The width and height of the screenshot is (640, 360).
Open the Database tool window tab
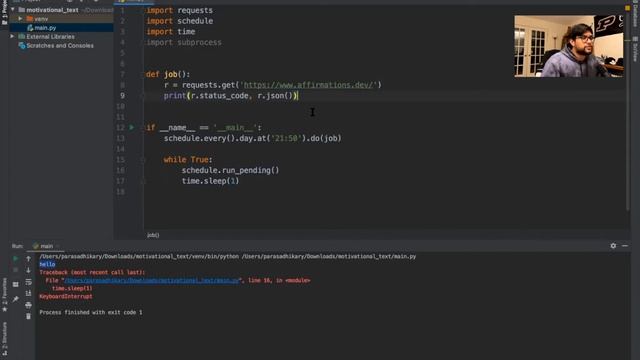(x=635, y=14)
